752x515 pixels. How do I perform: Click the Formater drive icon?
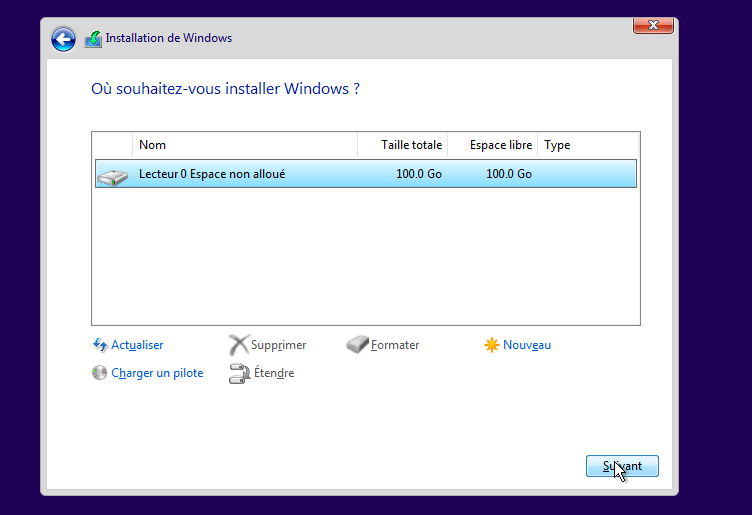(357, 345)
